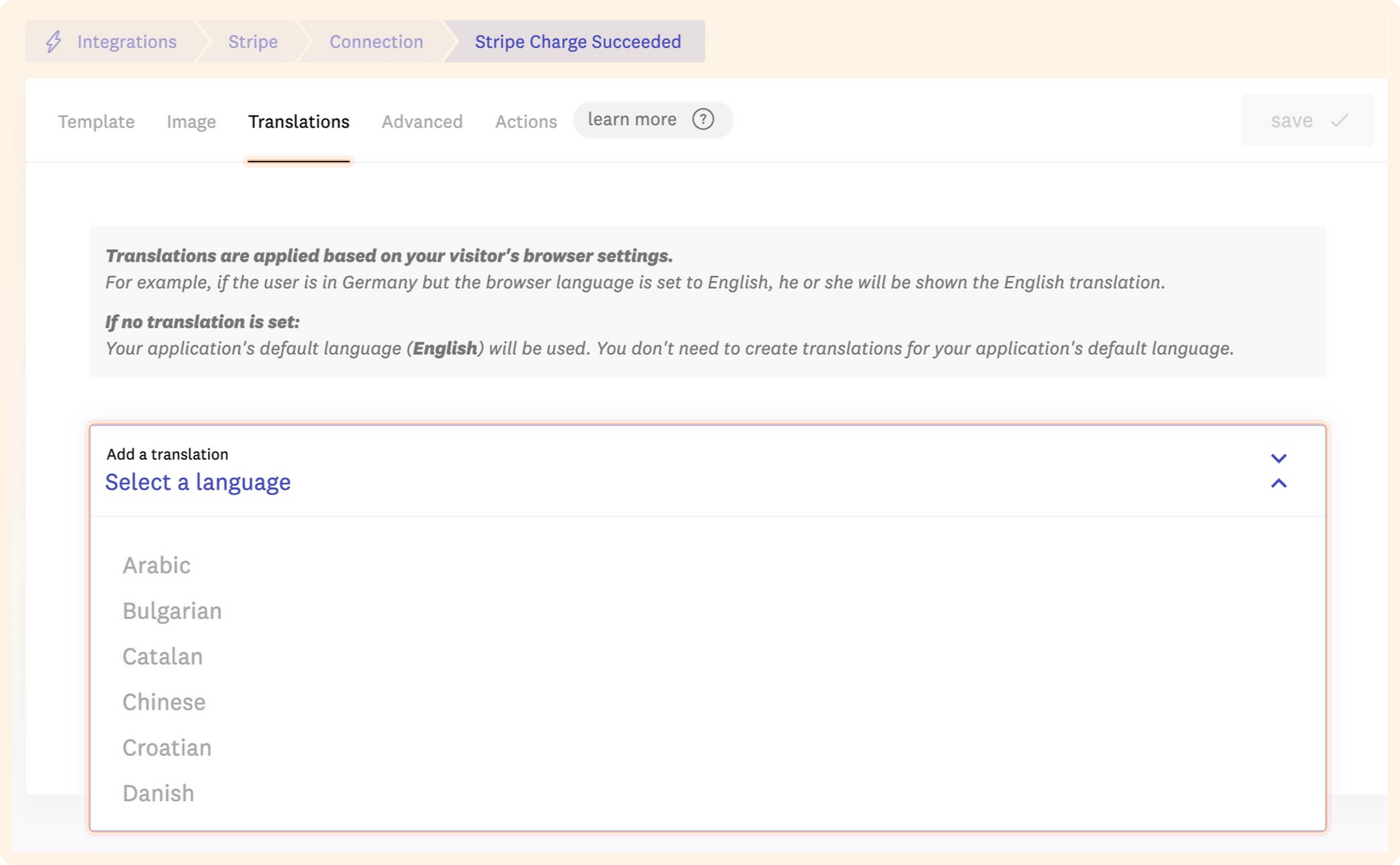Click the save checkmark icon
This screenshot has width=1400, height=865.
(x=1340, y=121)
